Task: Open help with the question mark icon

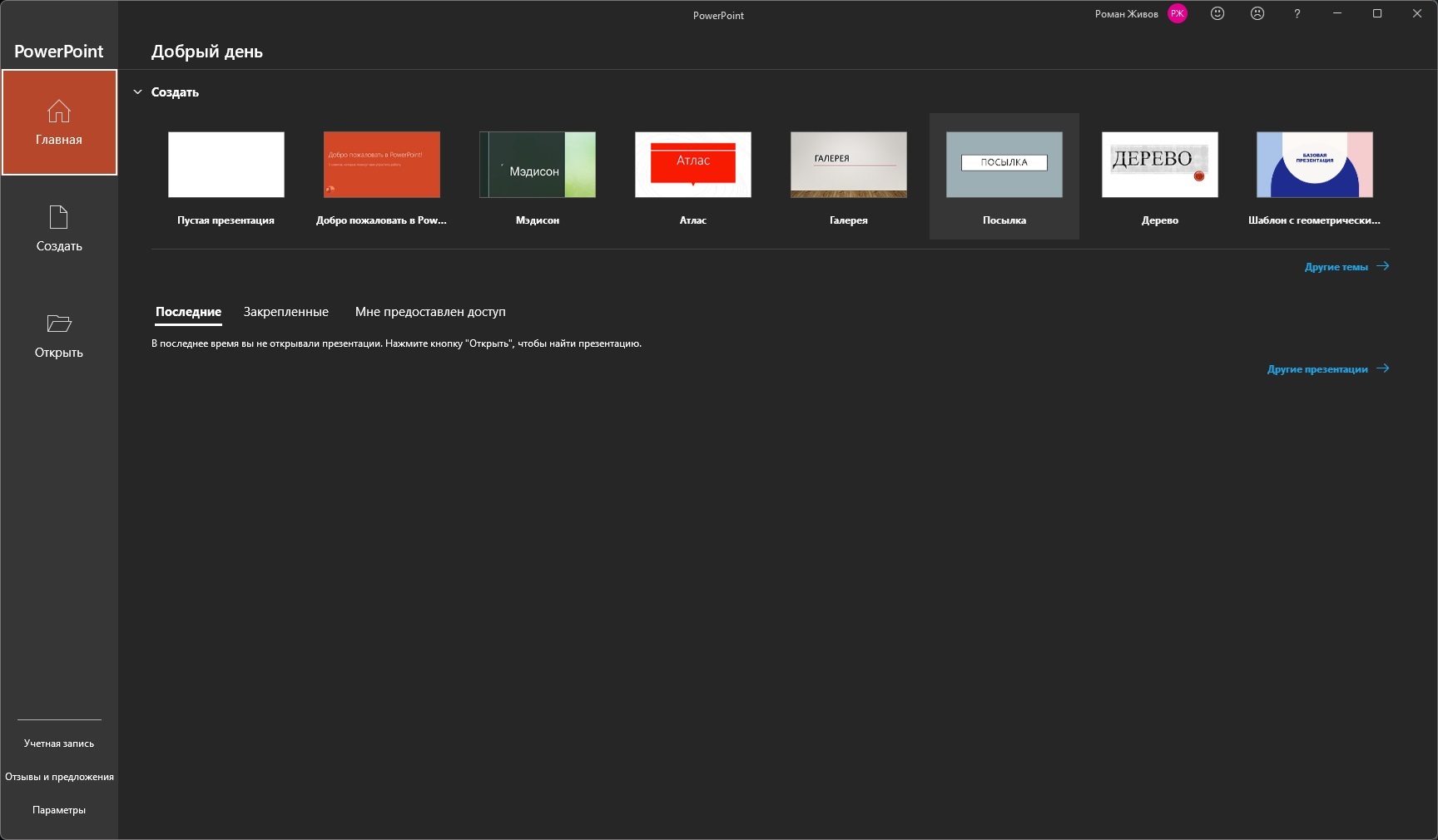Action: [x=1297, y=13]
